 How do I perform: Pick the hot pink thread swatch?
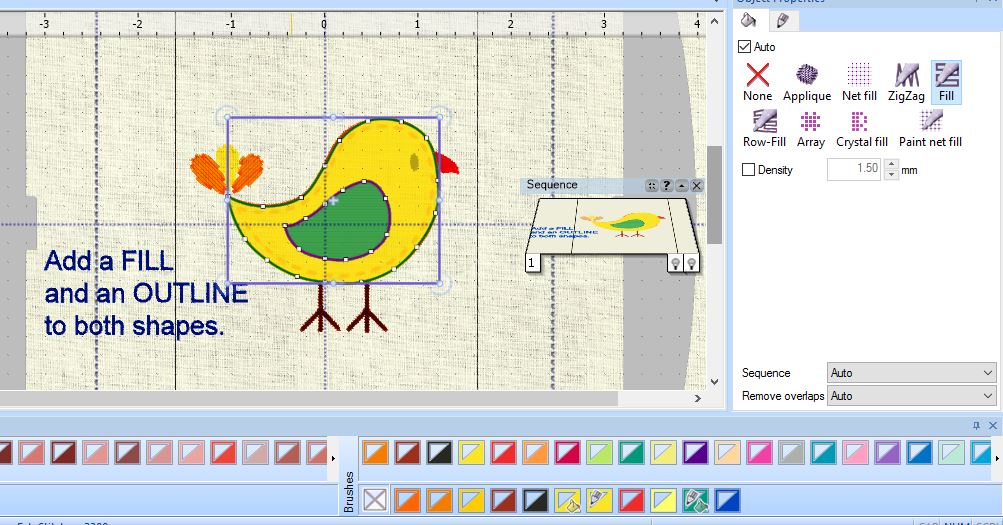point(759,452)
